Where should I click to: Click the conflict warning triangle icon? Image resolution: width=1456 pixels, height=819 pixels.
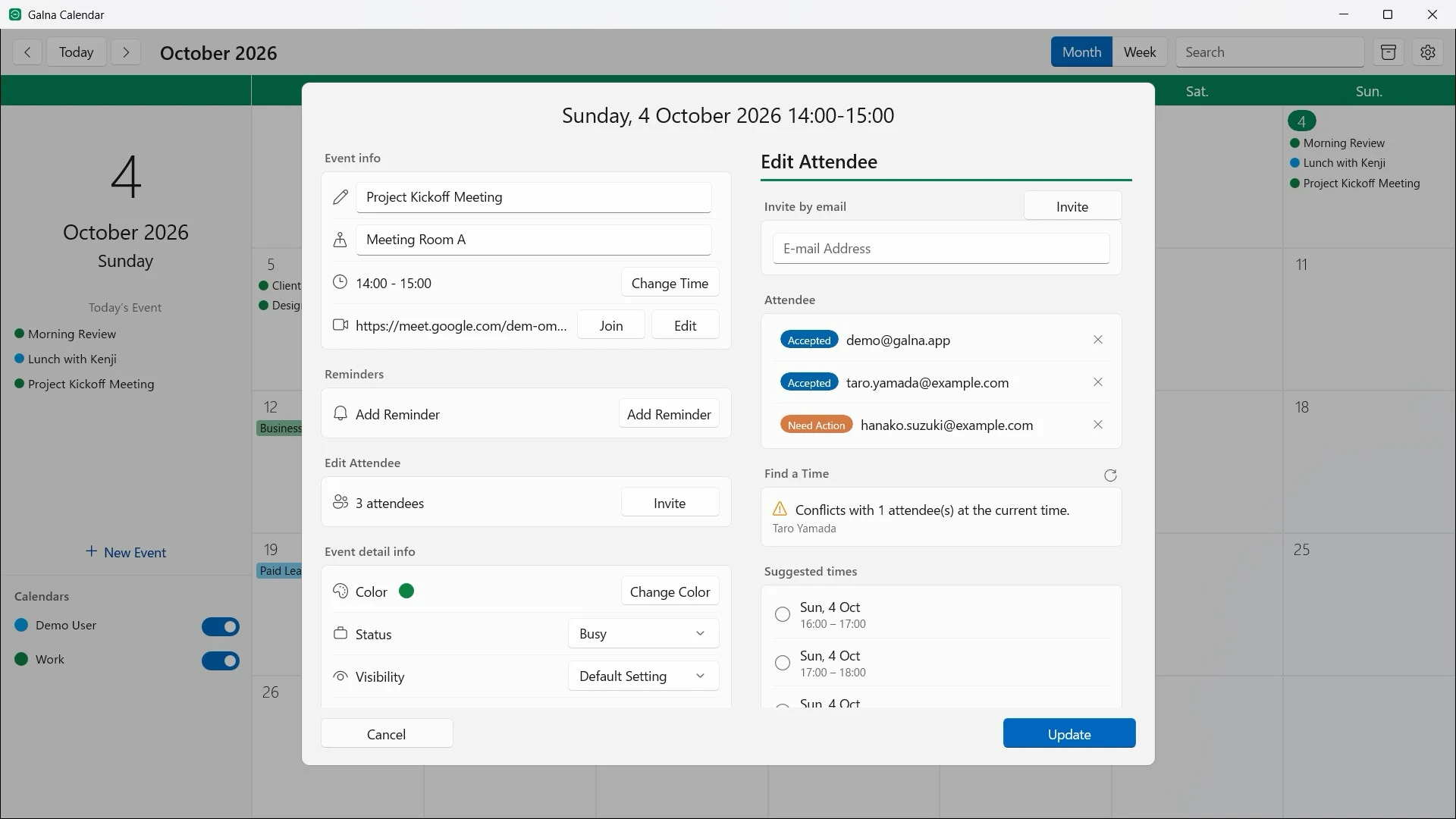(x=780, y=509)
